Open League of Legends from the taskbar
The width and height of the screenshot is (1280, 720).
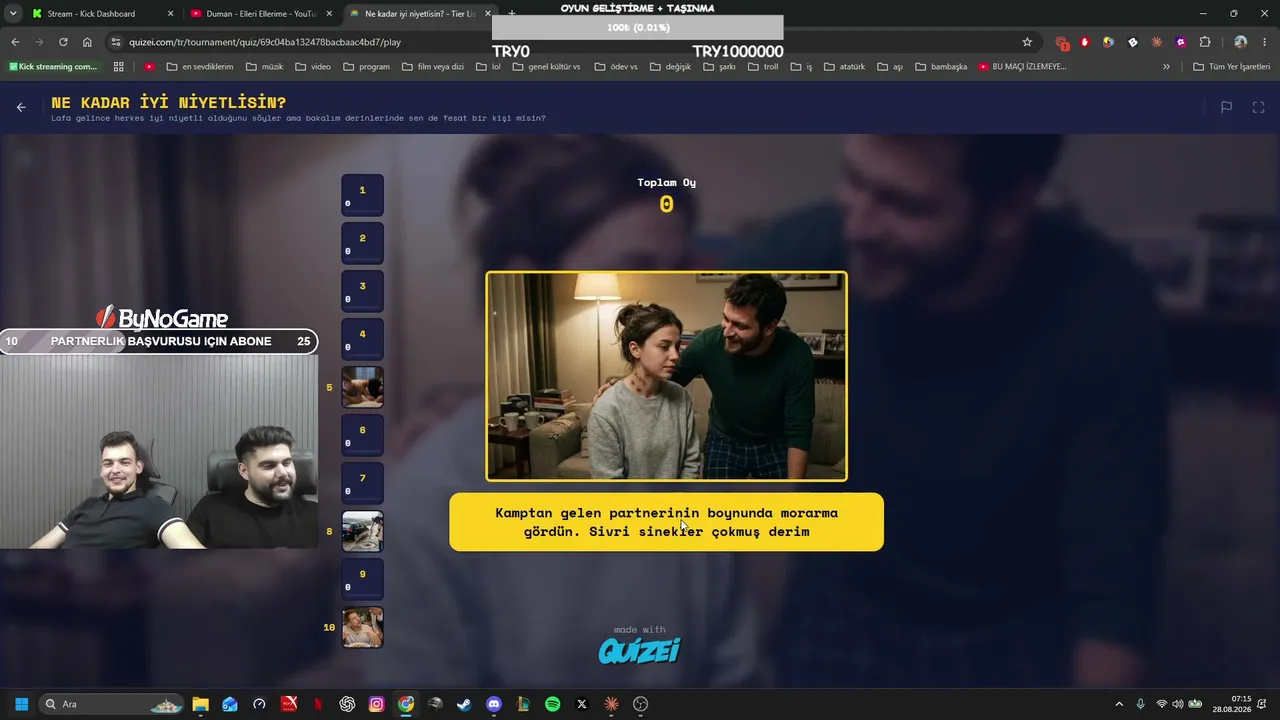(x=523, y=704)
